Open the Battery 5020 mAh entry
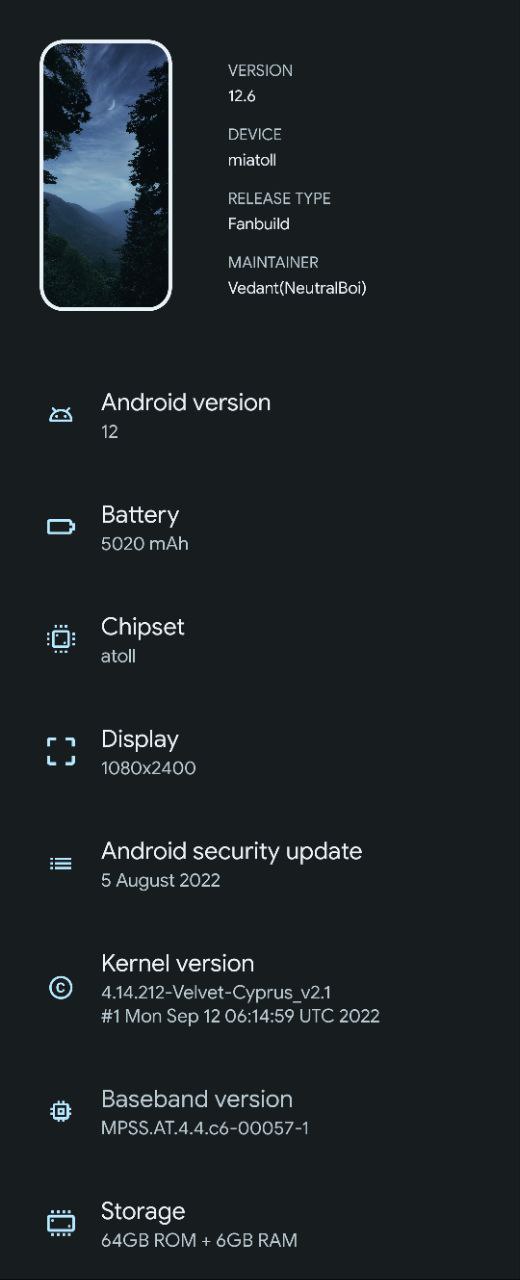This screenshot has height=1280, width=520. point(260,528)
